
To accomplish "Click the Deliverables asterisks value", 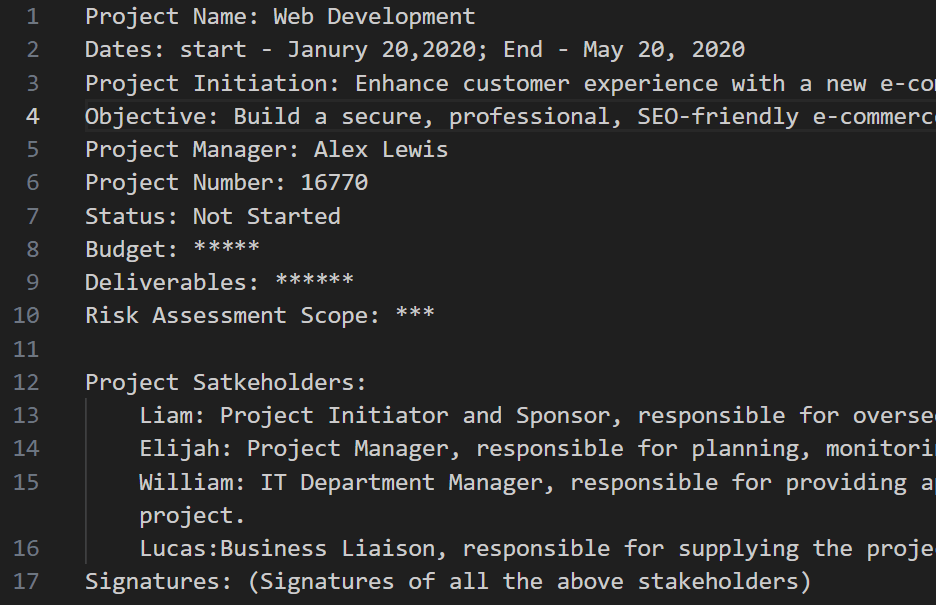I will click(x=315, y=282).
